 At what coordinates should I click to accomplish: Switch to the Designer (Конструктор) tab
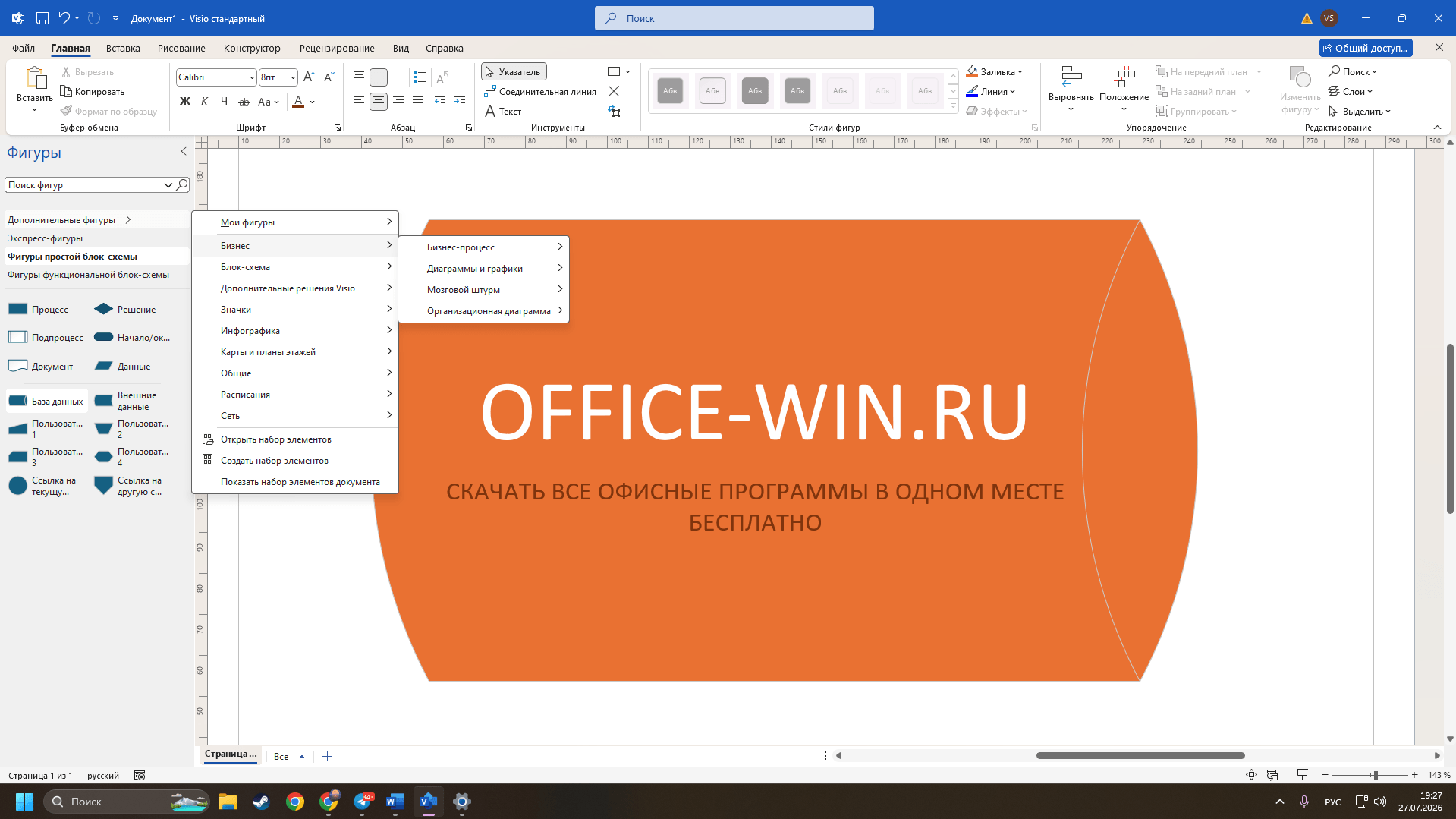[252, 48]
